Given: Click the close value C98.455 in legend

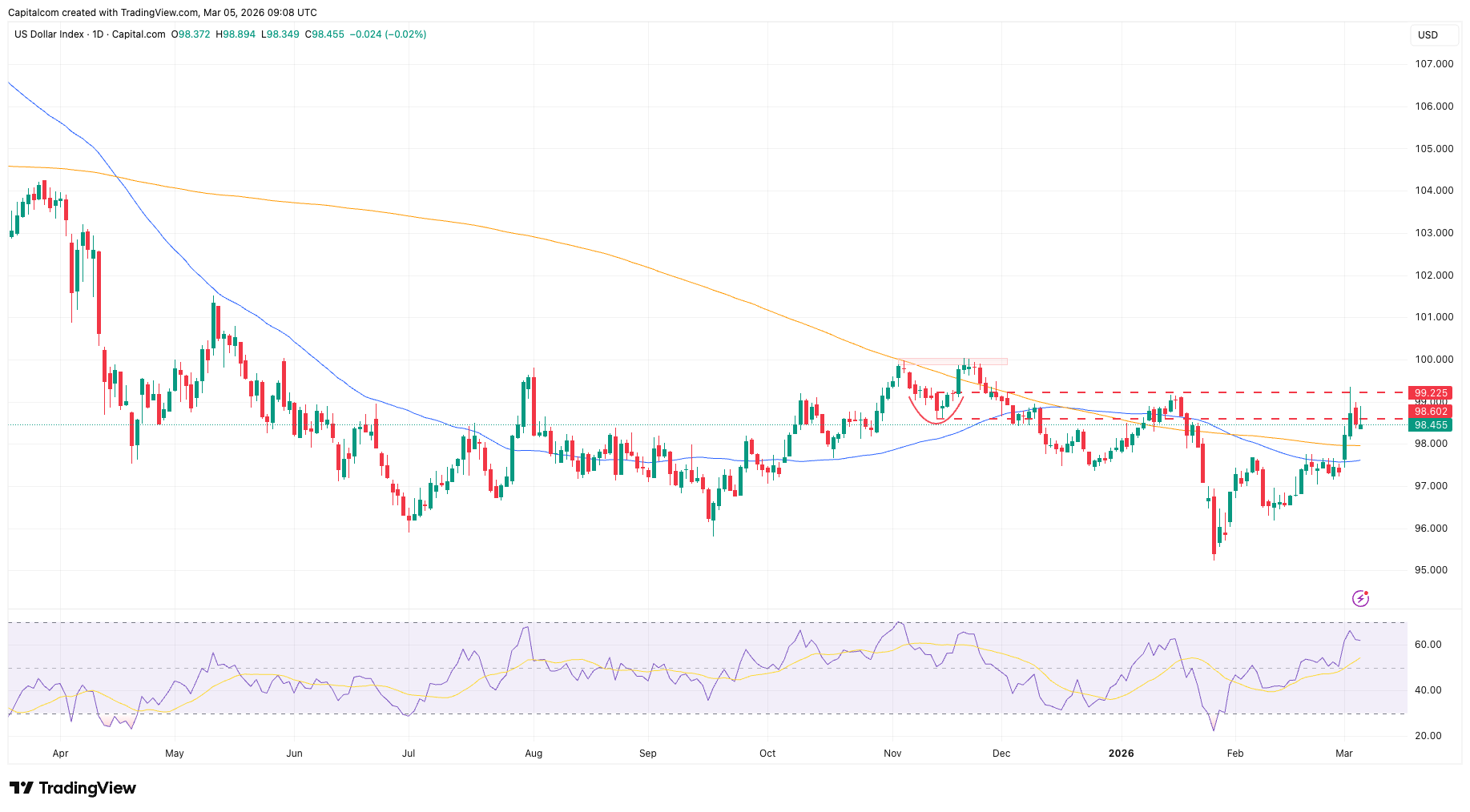Looking at the screenshot, I should point(324,34).
